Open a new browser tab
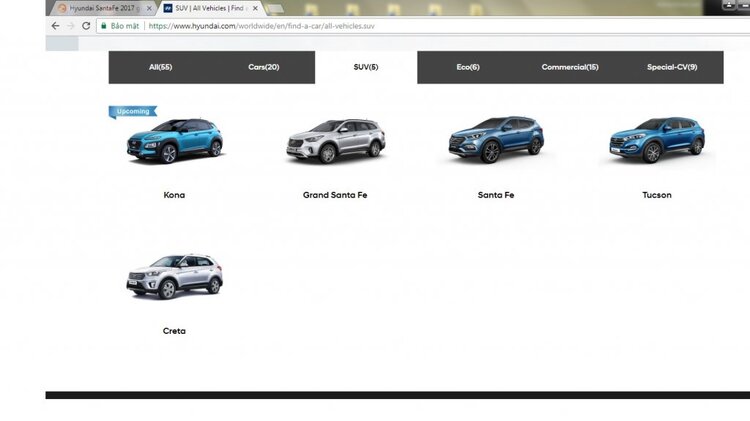The width and height of the screenshot is (750, 421). [275, 9]
